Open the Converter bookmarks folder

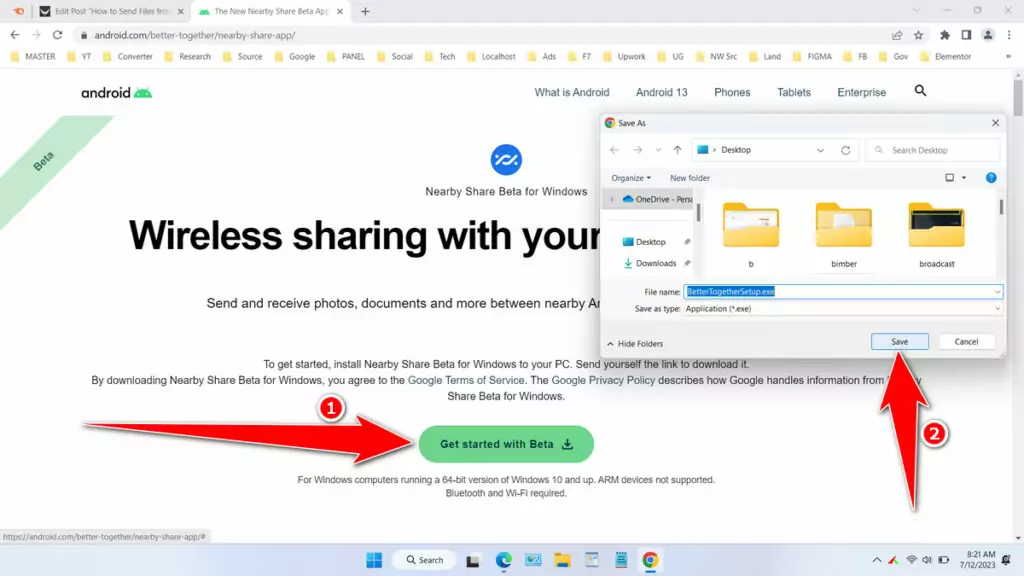pos(128,57)
